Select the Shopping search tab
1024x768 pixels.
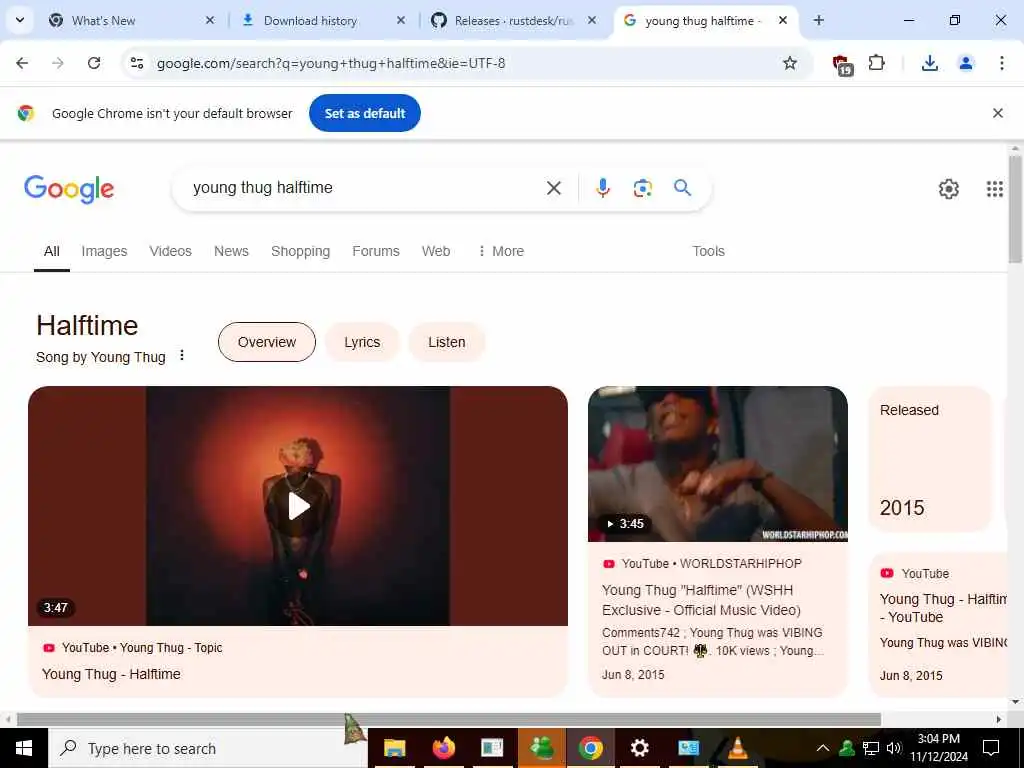tap(300, 251)
